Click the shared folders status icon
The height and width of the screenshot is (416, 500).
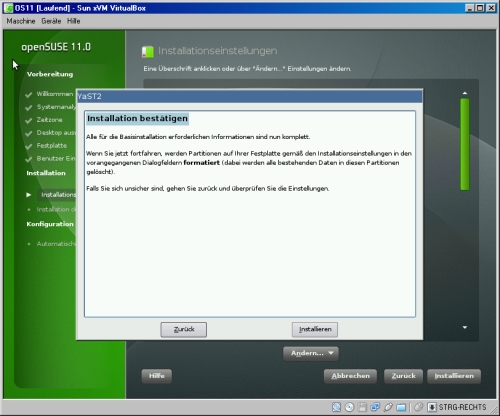401,407
